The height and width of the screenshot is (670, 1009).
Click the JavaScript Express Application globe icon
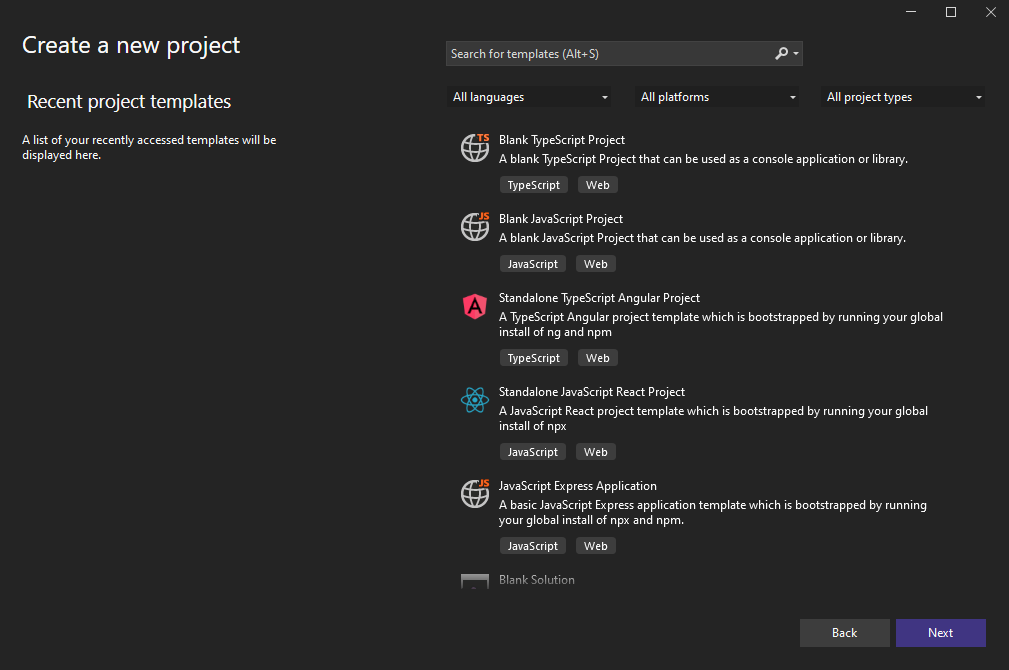[x=475, y=494]
